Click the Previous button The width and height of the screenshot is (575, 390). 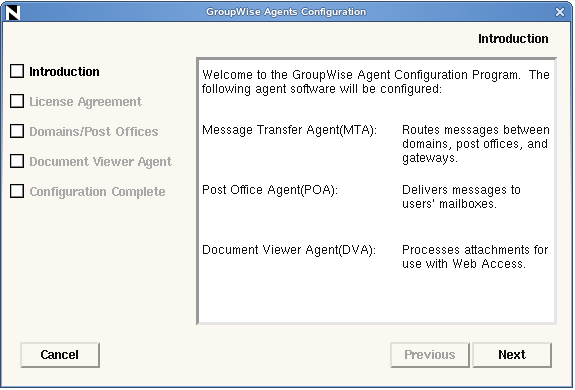click(x=430, y=355)
